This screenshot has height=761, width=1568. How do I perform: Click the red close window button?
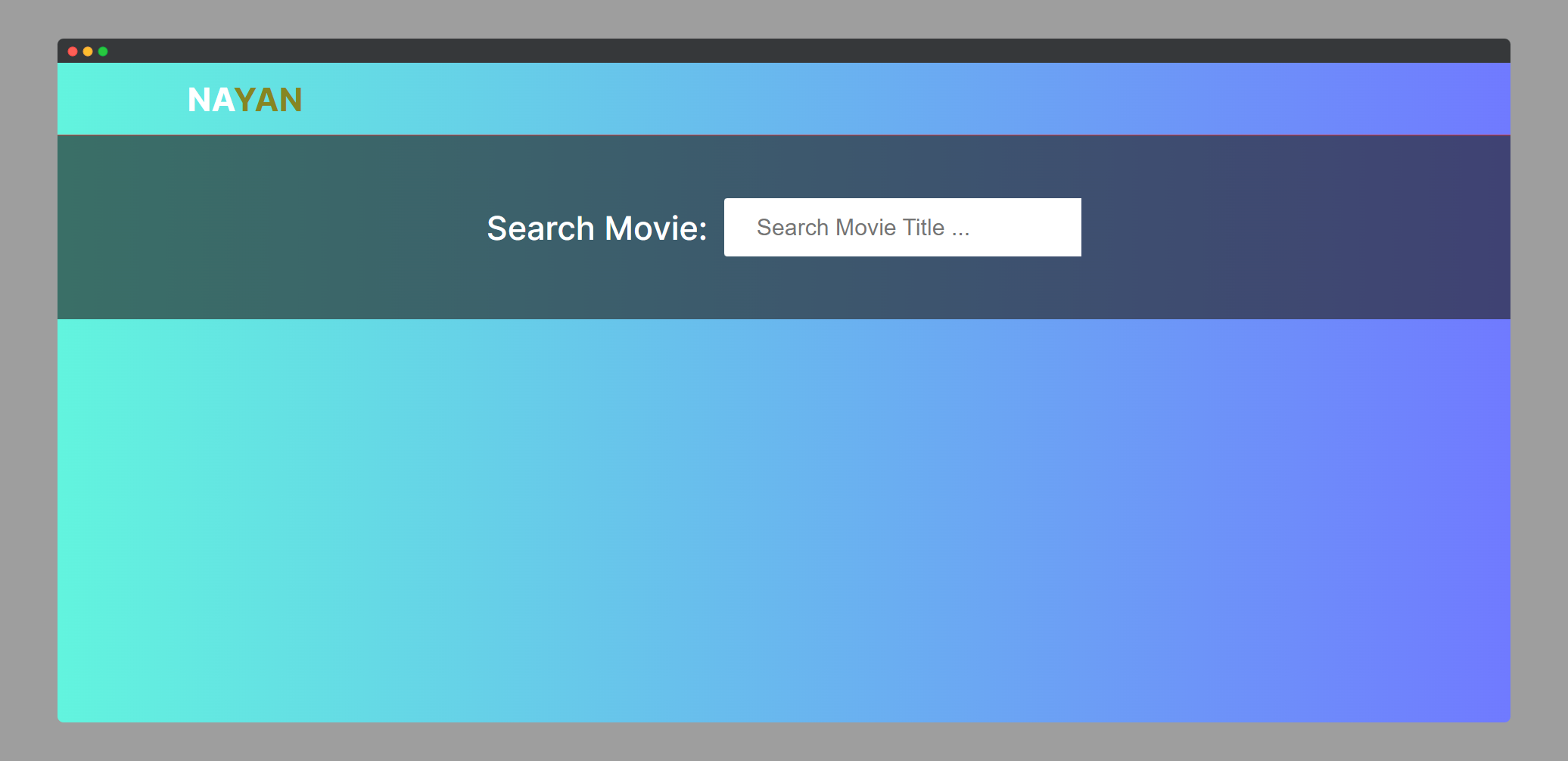point(73,51)
